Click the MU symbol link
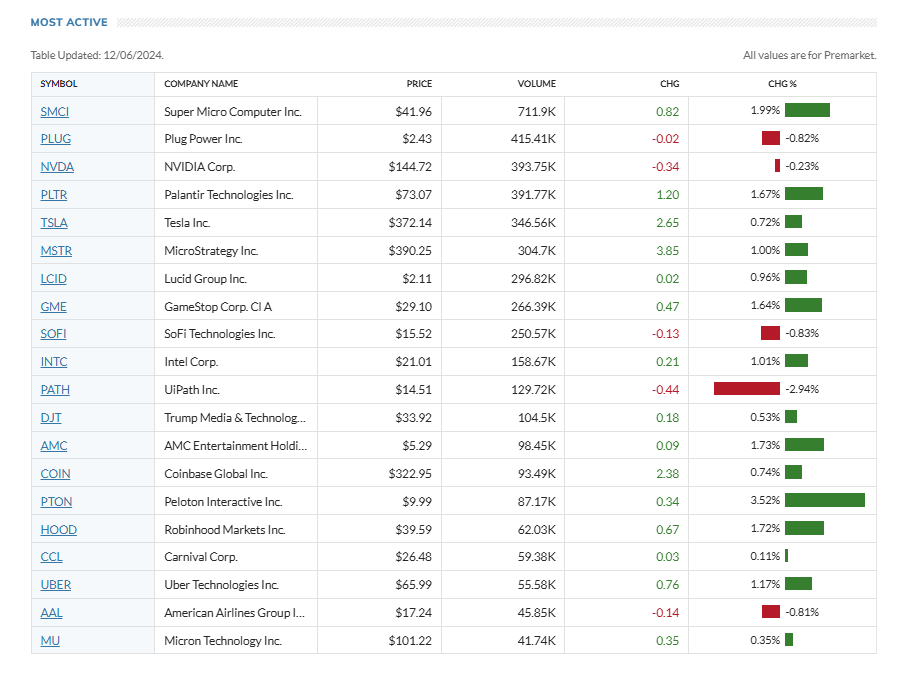Image resolution: width=910 pixels, height=673 pixels. [x=50, y=641]
